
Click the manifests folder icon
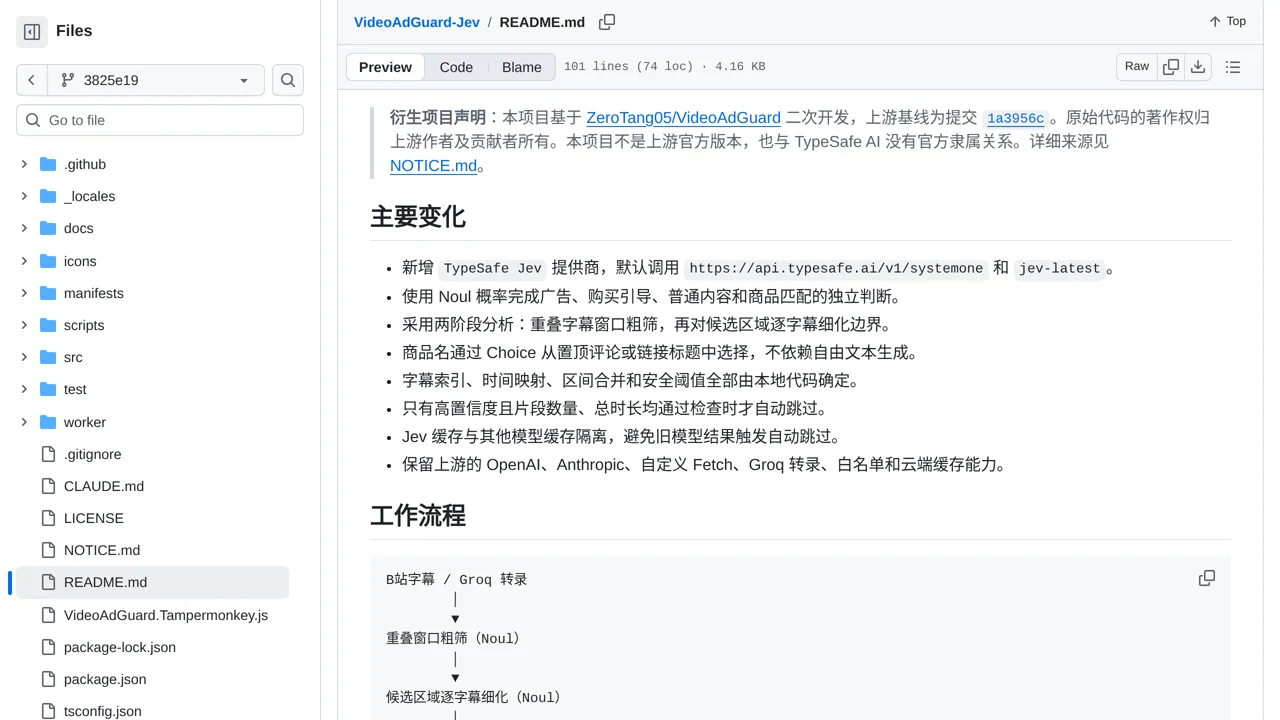pyautogui.click(x=48, y=293)
